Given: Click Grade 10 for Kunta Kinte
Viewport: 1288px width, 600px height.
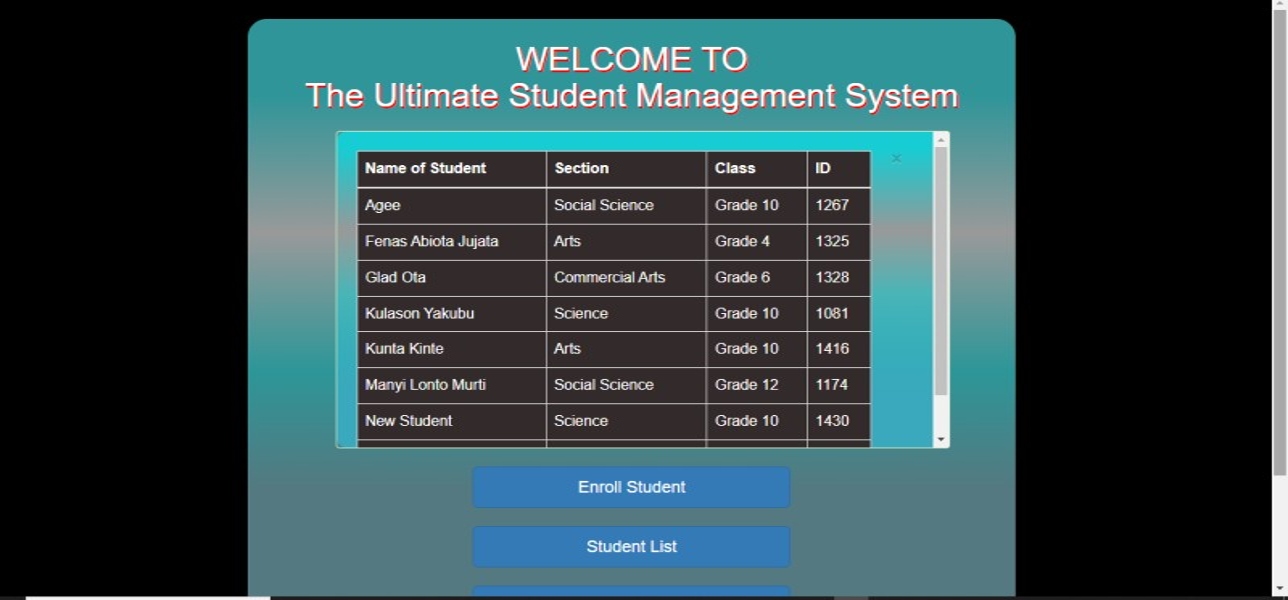Looking at the screenshot, I should pos(746,348).
